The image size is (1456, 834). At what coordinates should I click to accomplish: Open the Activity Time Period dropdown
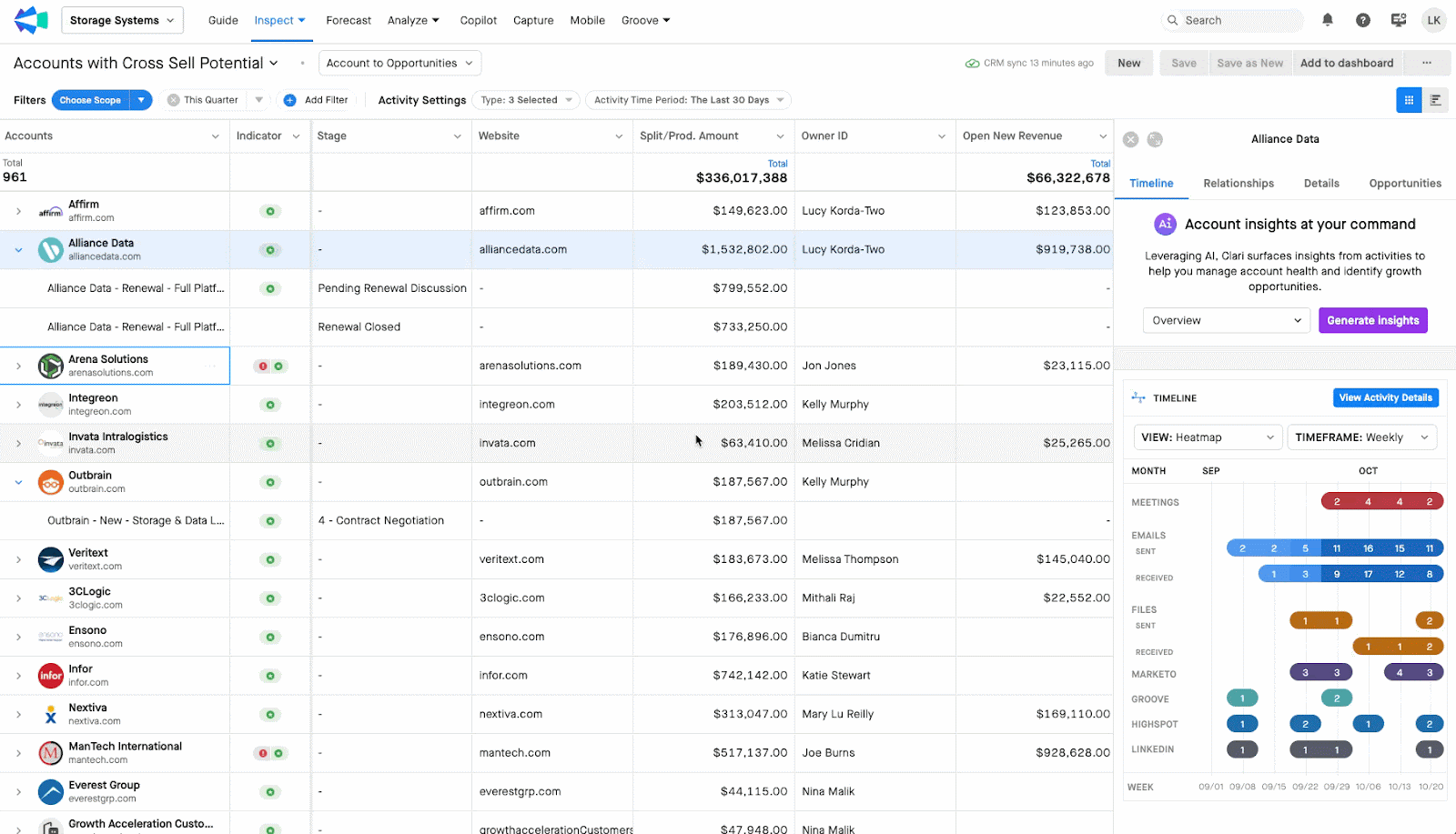click(688, 100)
